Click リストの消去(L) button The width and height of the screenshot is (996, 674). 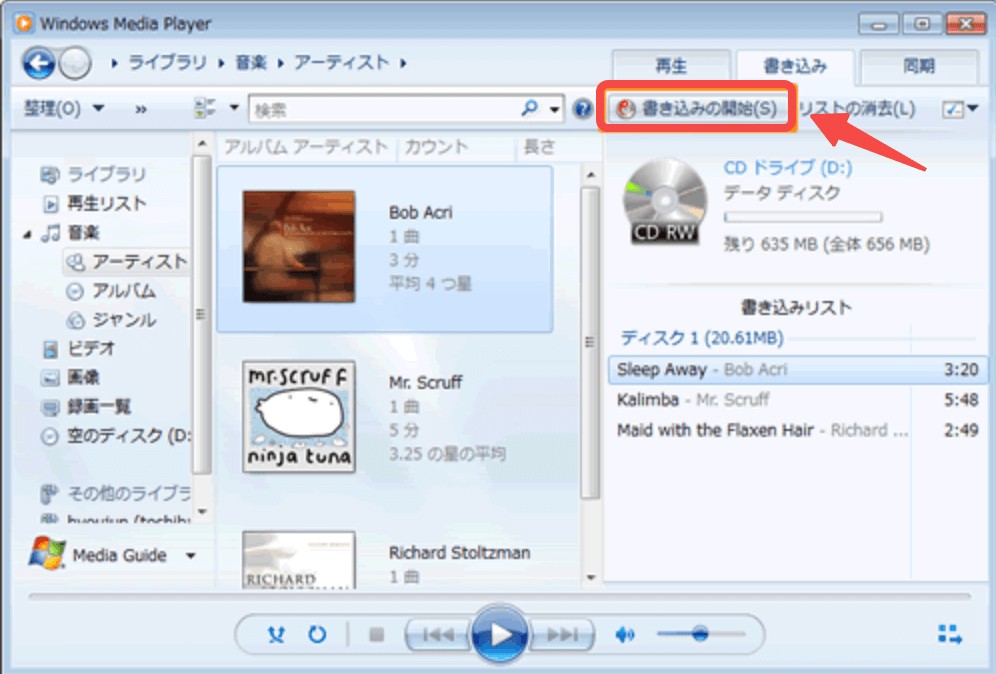[856, 109]
